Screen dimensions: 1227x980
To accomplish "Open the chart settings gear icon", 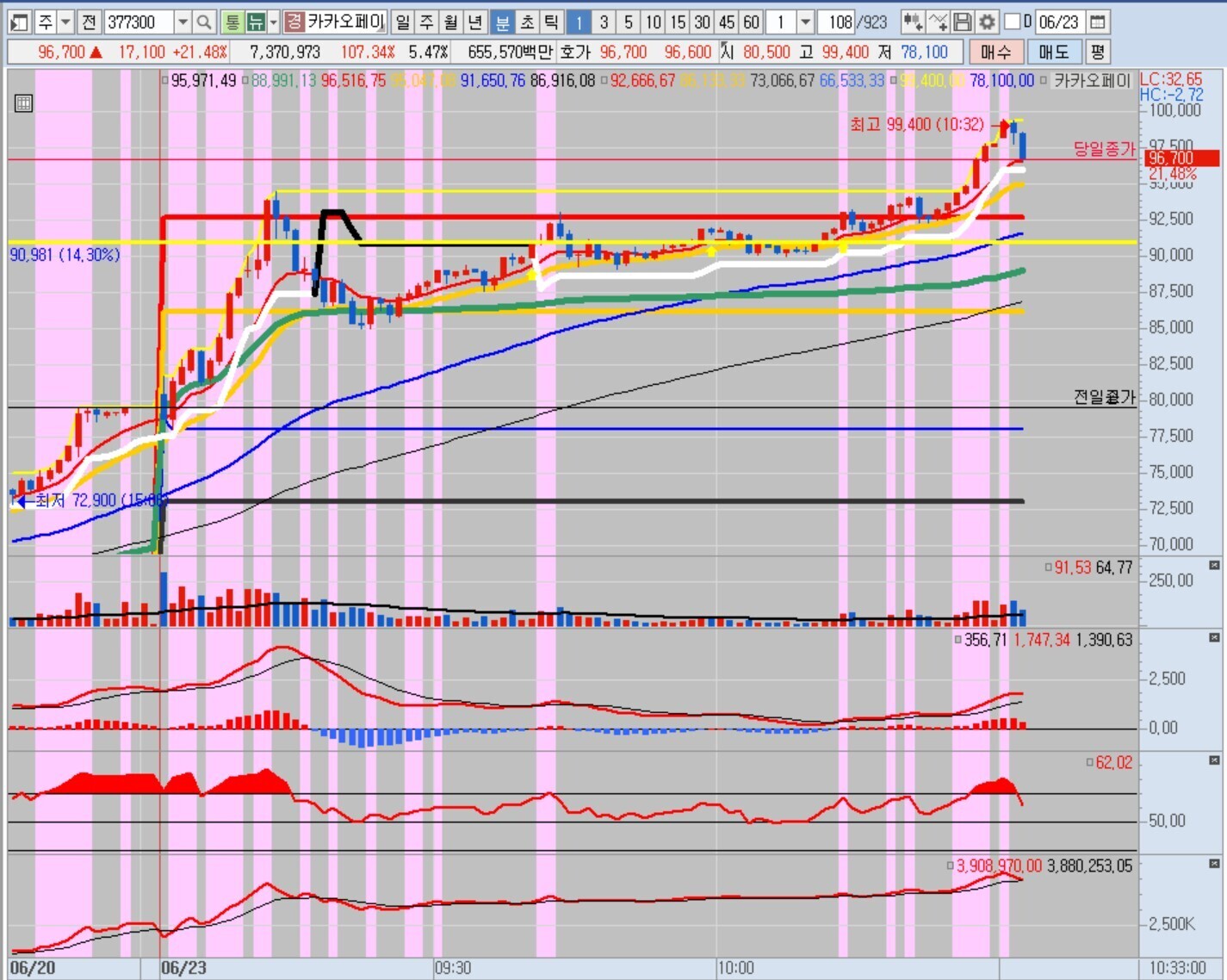I will (988, 22).
